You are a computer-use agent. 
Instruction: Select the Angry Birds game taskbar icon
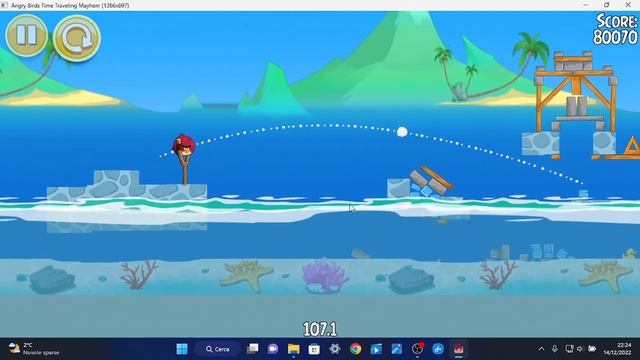click(458, 349)
